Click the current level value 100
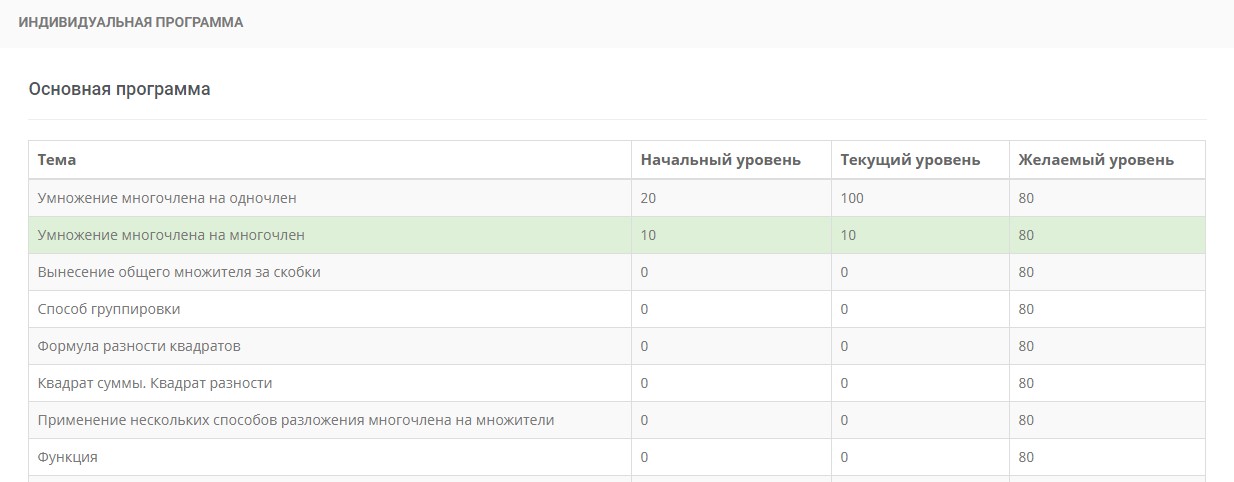This screenshot has height=482, width=1234. [852, 198]
